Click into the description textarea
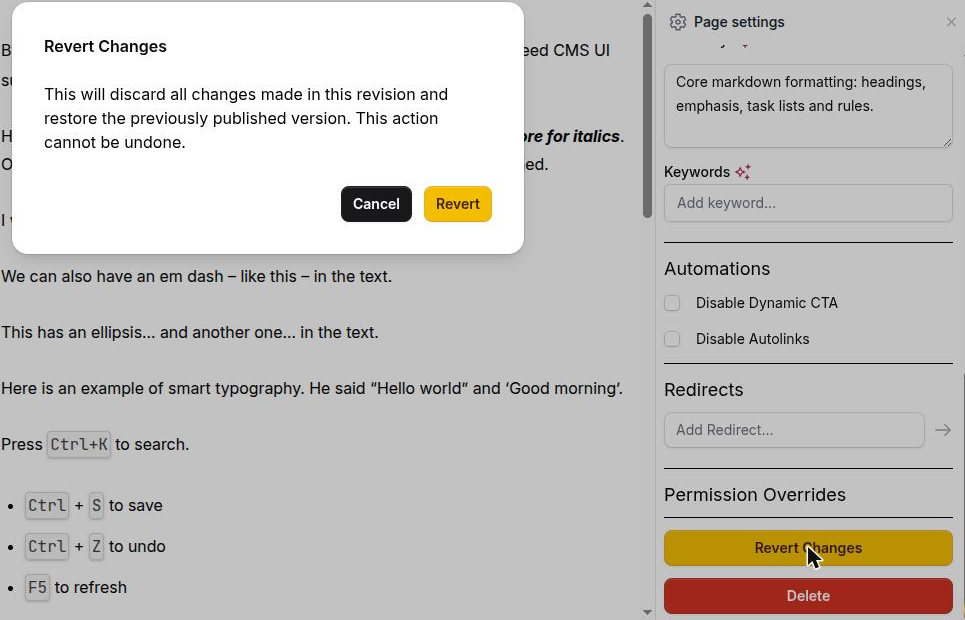965x620 pixels. (808, 106)
